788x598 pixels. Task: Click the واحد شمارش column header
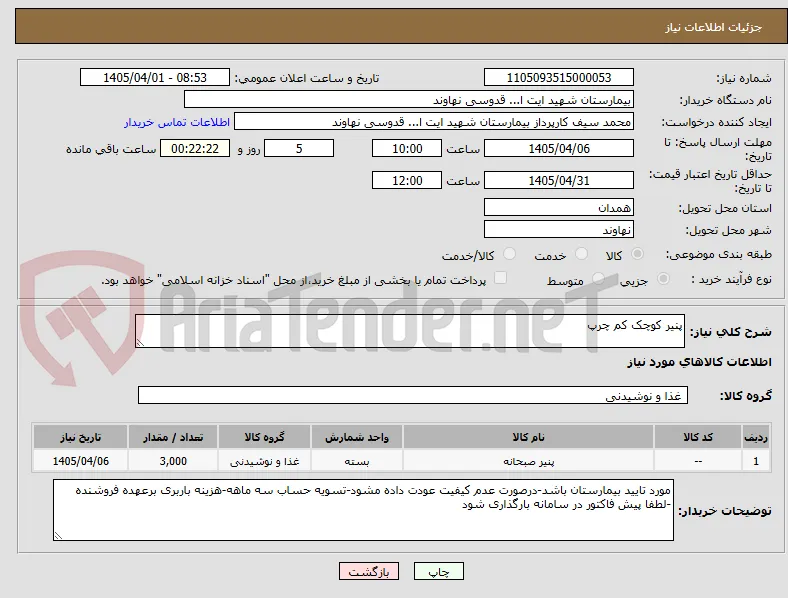coord(357,437)
